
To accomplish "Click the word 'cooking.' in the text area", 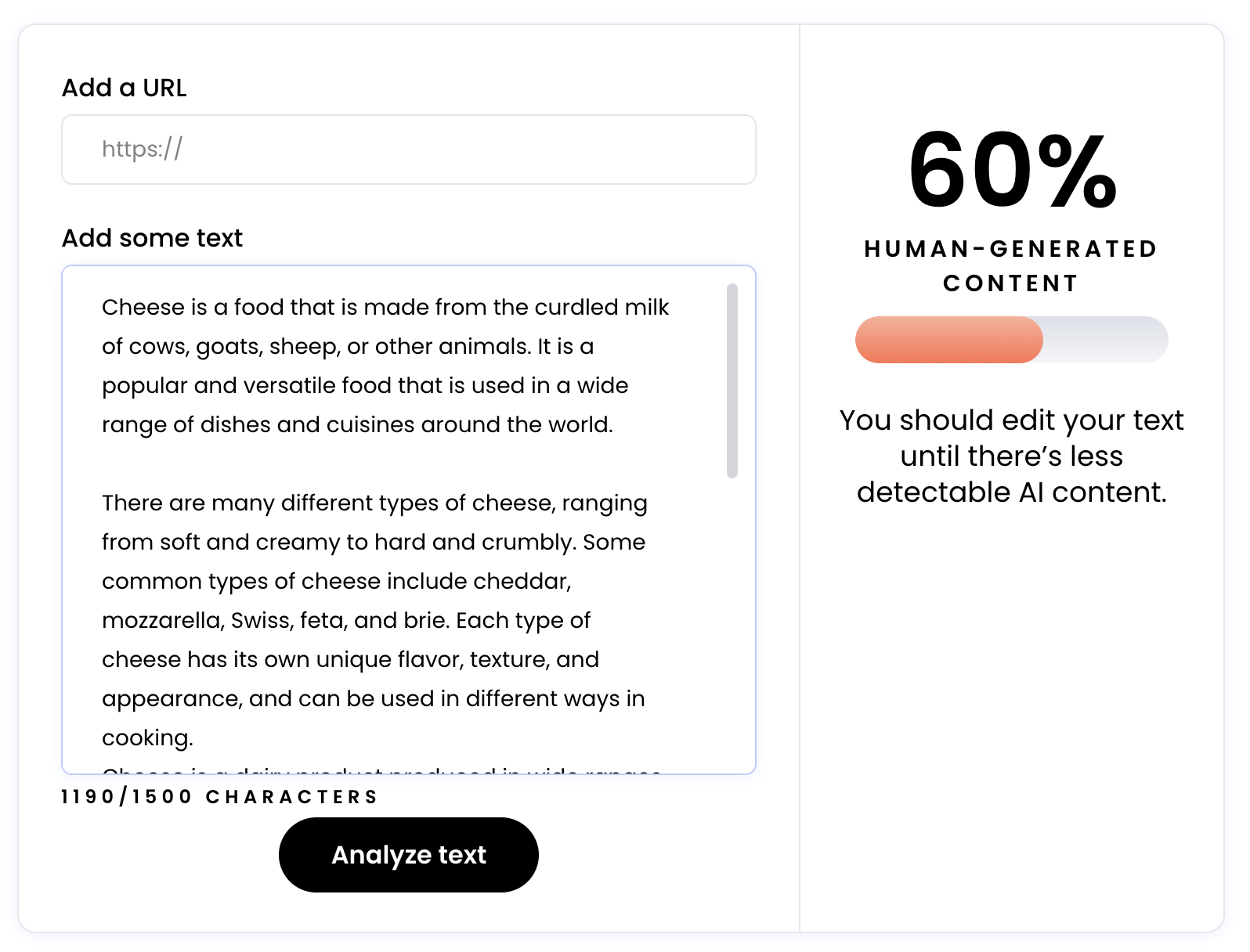I will [x=147, y=737].
